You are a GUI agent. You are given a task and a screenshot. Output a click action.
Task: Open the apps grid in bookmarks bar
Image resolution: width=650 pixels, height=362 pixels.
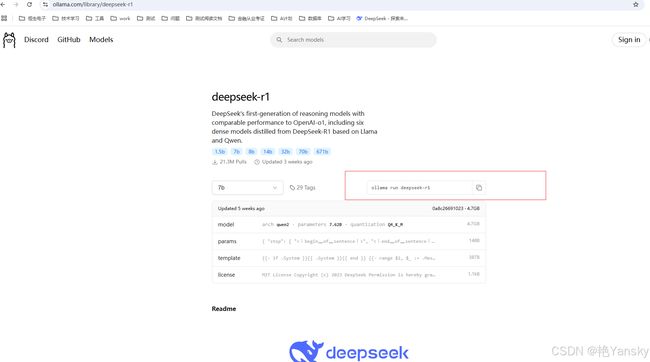[4, 18]
